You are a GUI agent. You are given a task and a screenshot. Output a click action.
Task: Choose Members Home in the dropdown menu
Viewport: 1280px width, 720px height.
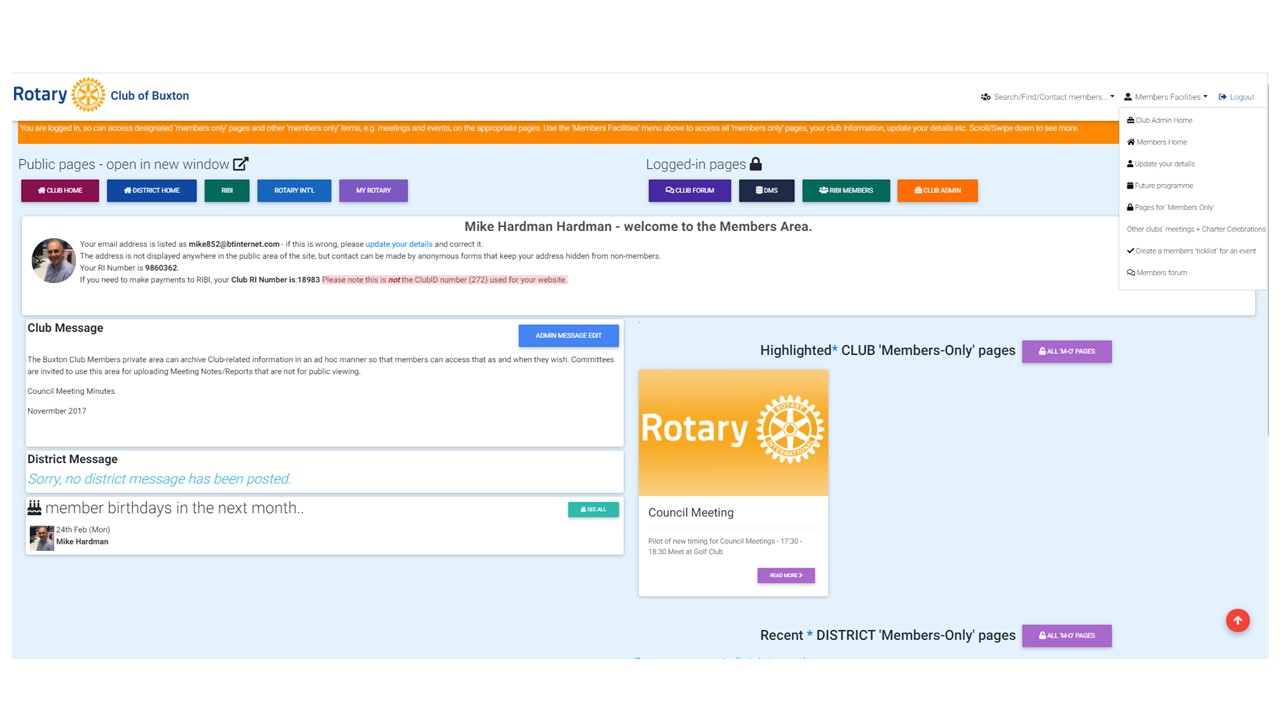tap(1157, 142)
